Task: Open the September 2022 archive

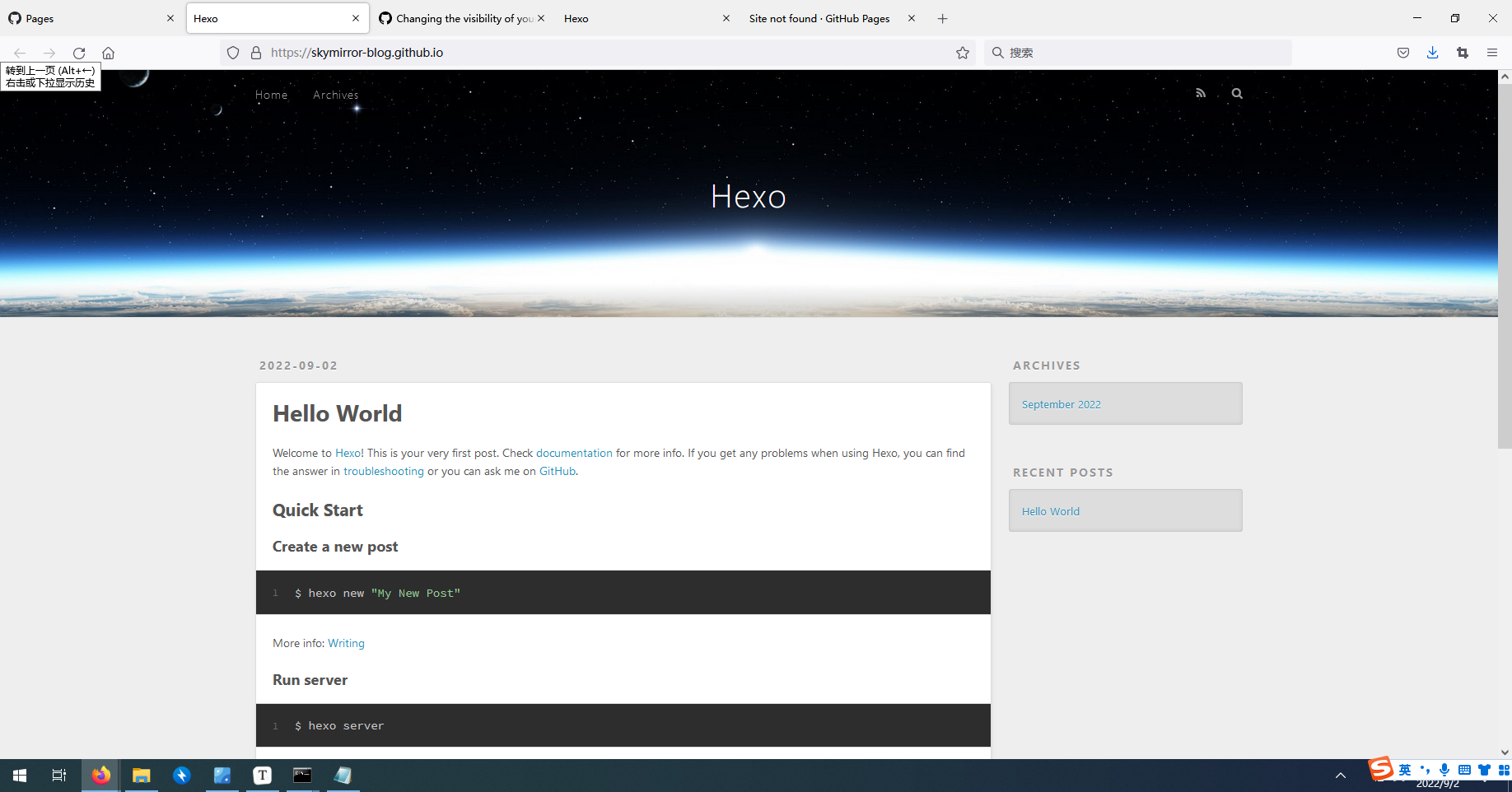Action: 1062,404
